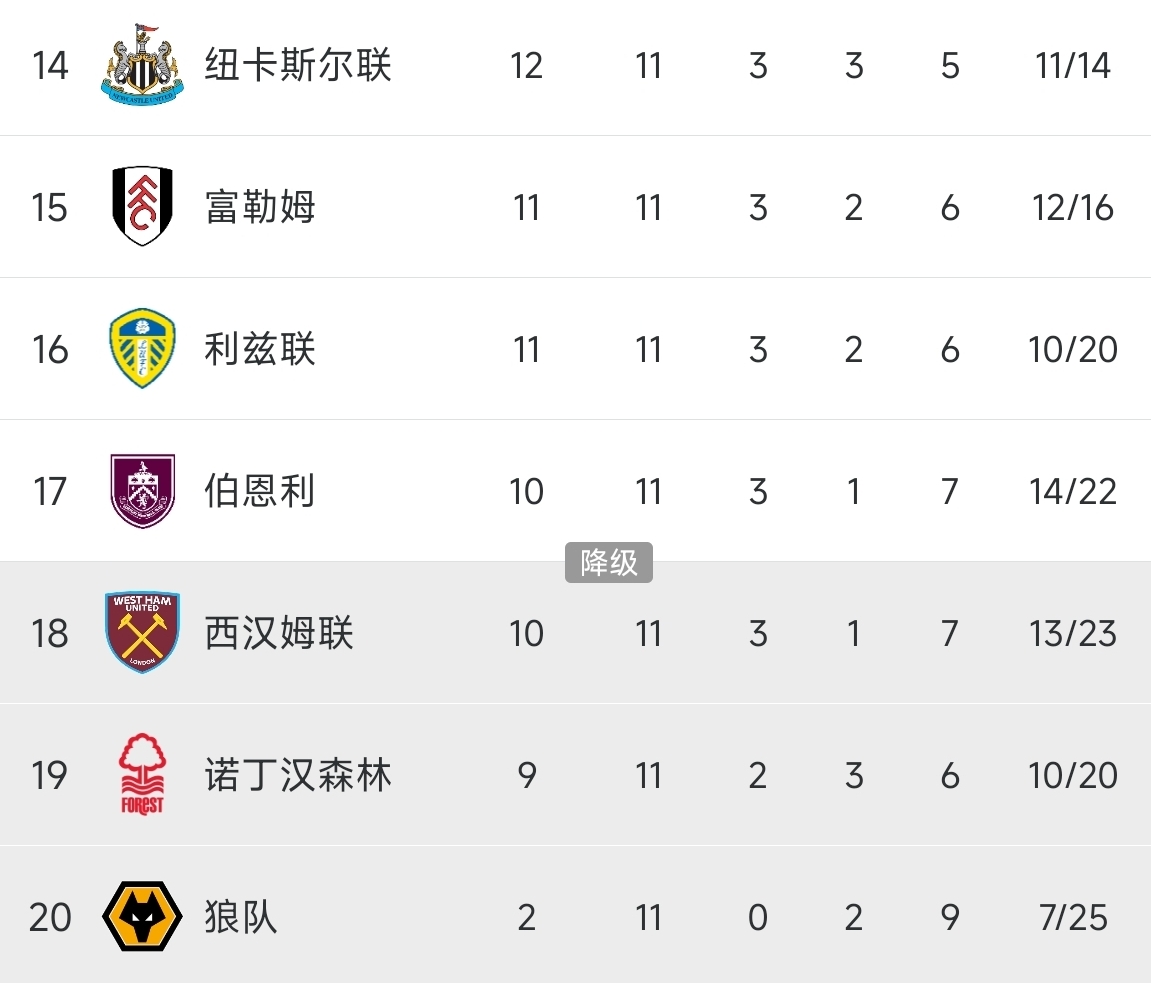Click the Nottingham Forest tree logo
This screenshot has width=1151, height=983.
point(142,775)
